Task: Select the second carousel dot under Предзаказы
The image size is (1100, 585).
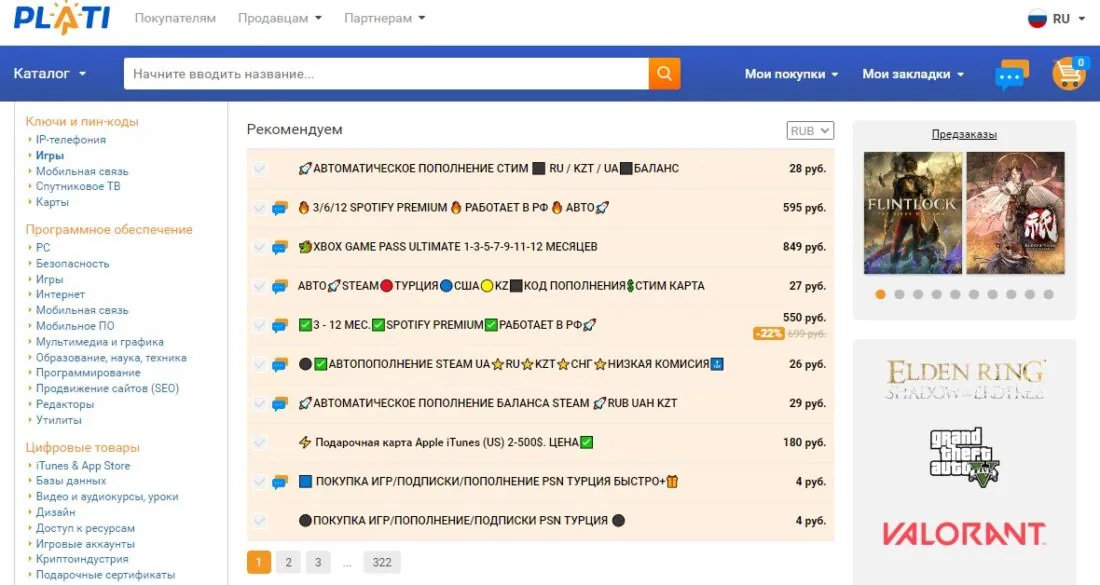Action: 900,294
